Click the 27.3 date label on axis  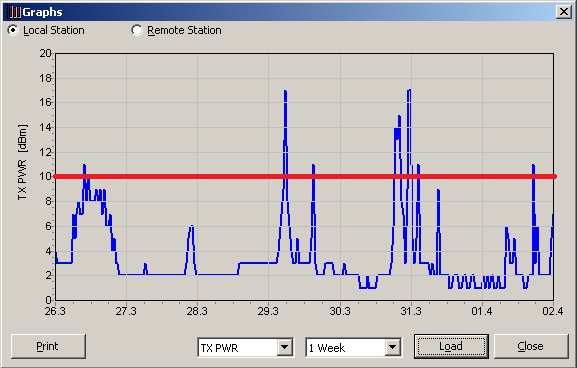pyautogui.click(x=126, y=311)
